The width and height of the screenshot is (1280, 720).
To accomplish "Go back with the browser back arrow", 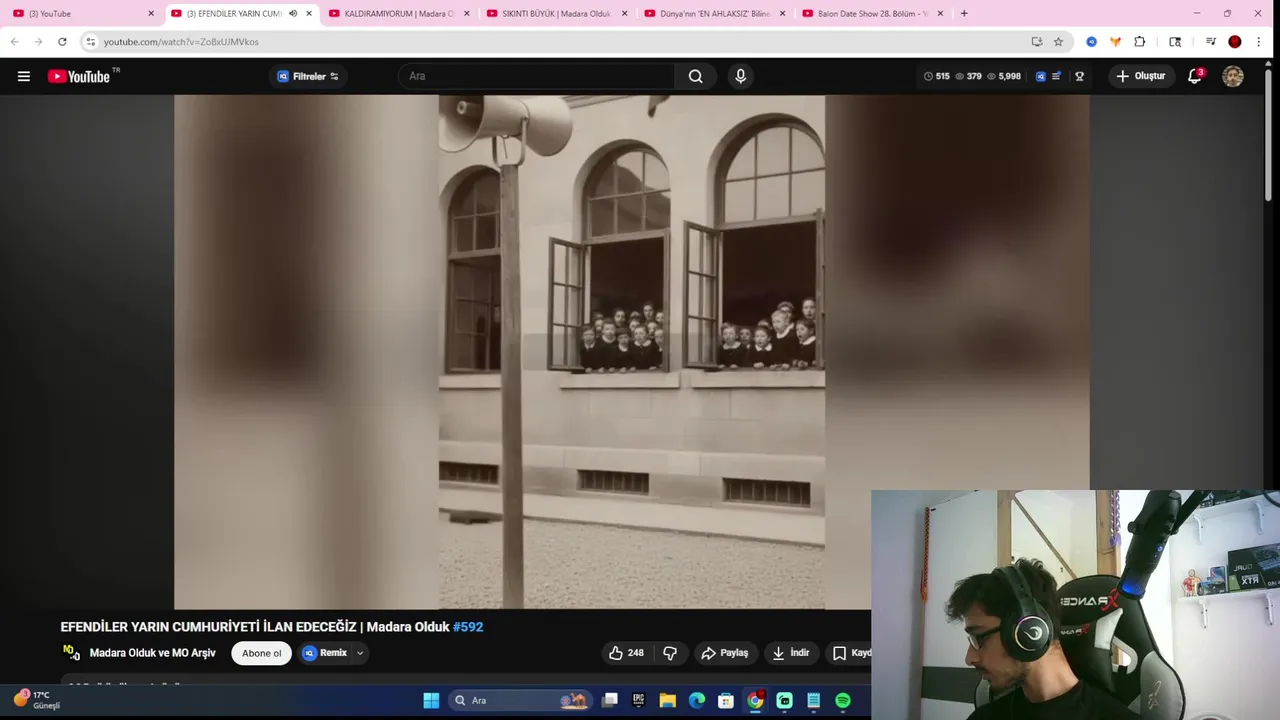I will coord(15,42).
